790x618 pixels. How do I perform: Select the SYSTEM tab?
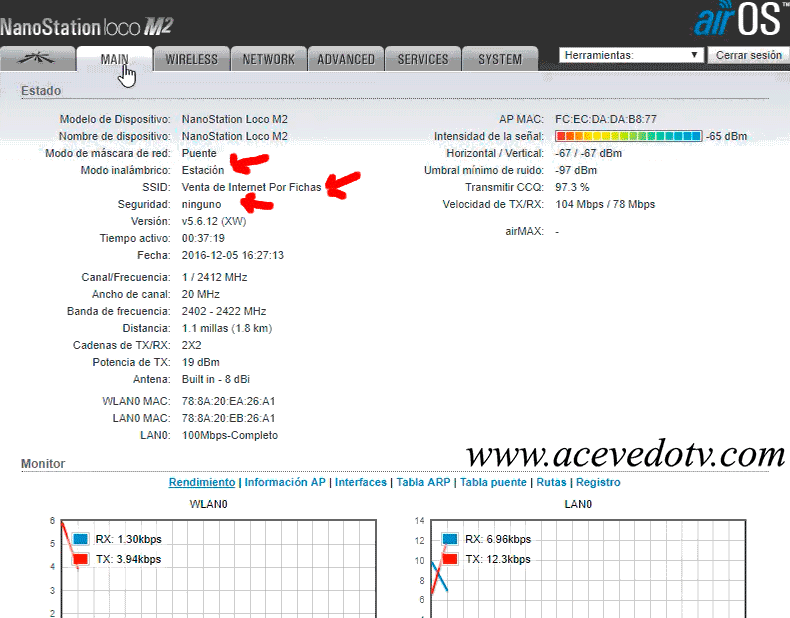click(x=500, y=59)
